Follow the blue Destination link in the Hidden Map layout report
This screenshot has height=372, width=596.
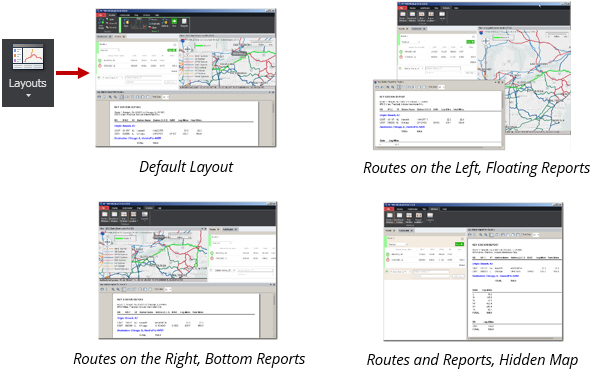495,276
